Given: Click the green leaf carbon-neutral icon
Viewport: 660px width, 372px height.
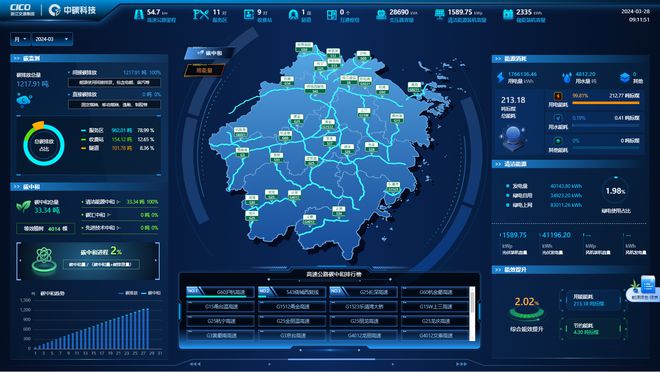Looking at the screenshot, I should tap(24, 206).
